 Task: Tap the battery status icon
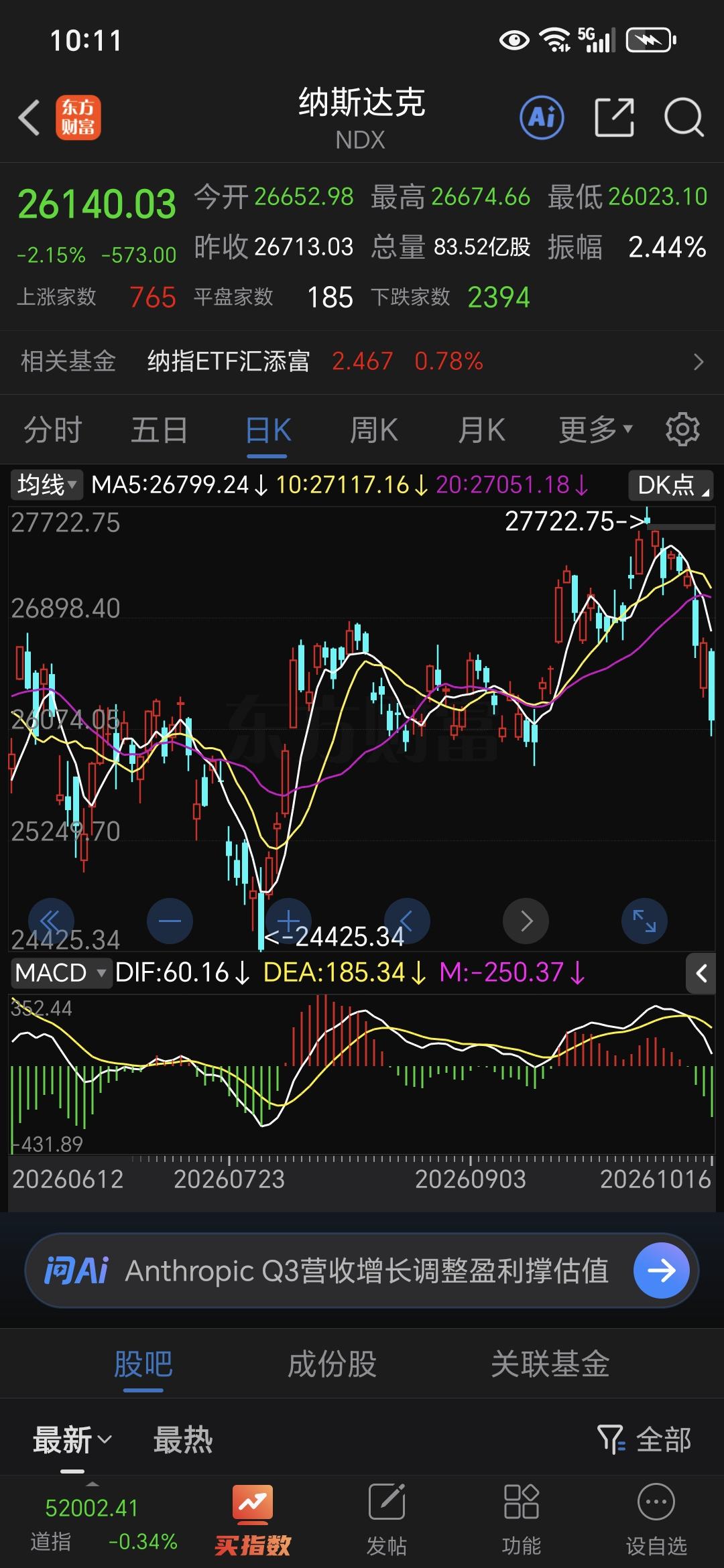pyautogui.click(x=651, y=40)
